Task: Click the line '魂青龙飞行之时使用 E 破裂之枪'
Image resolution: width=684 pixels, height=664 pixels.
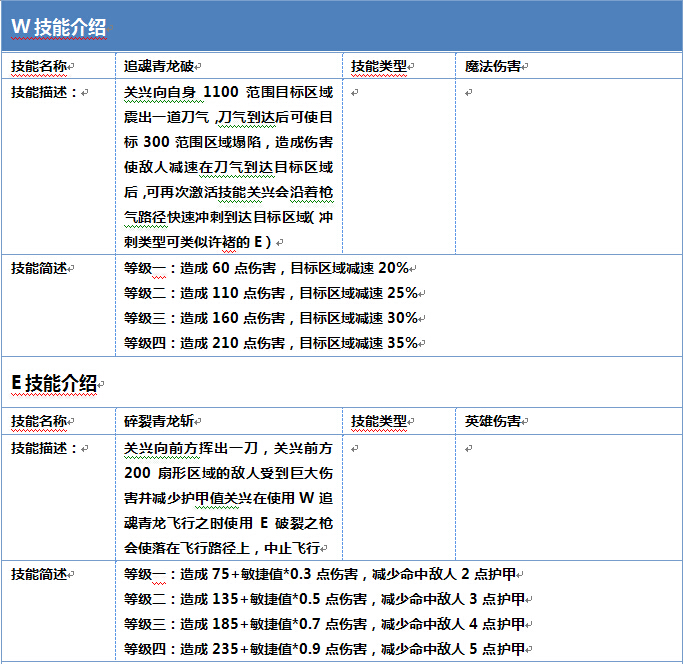Action: pyautogui.click(x=229, y=523)
